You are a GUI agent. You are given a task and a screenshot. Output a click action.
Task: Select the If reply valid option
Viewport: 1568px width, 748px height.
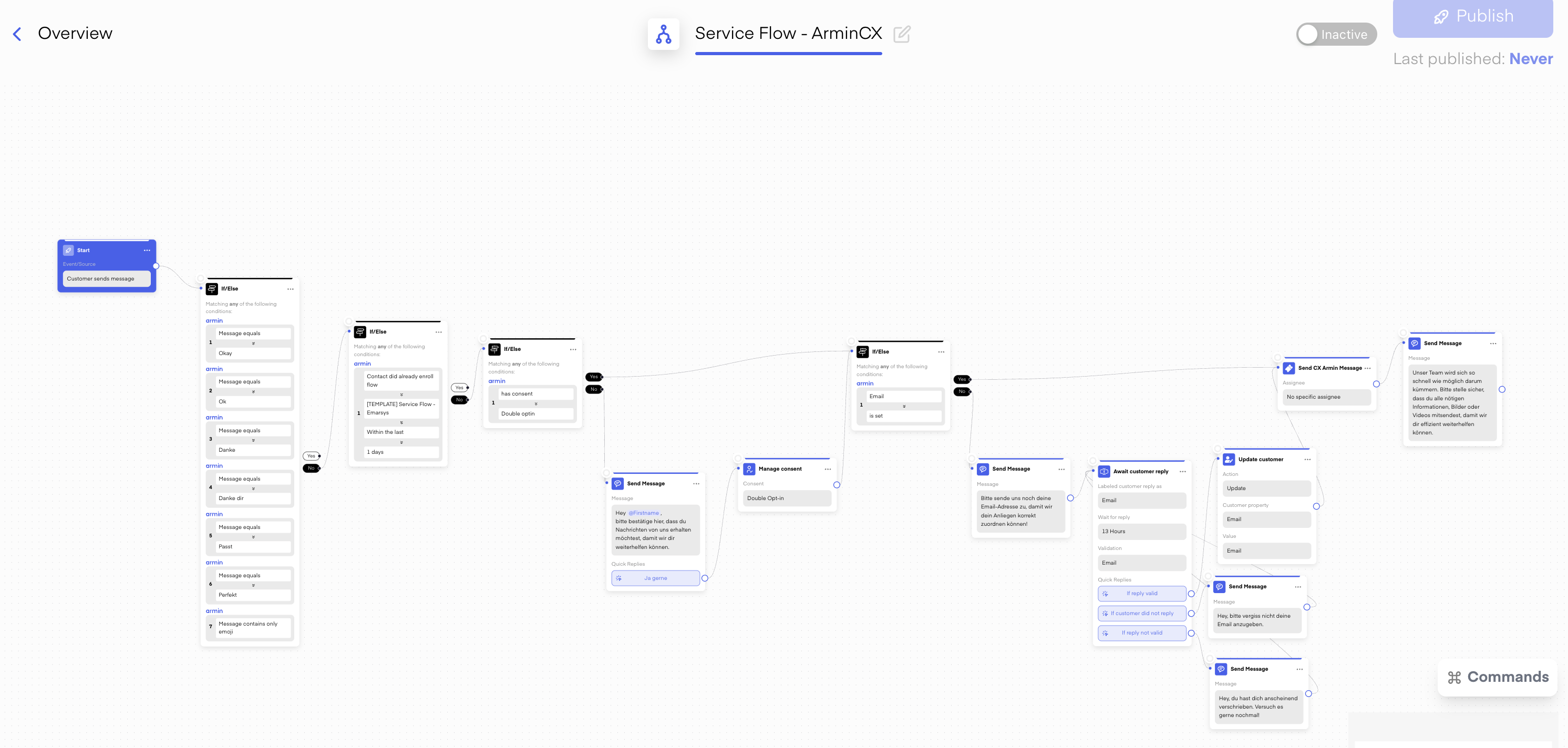point(1141,594)
